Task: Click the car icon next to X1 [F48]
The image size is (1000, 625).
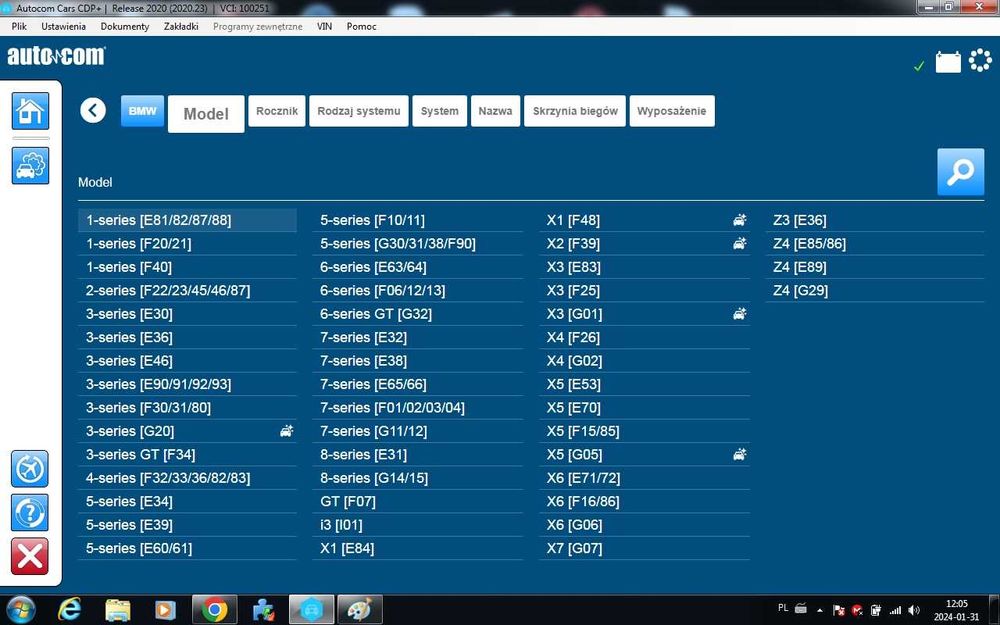Action: [739, 220]
